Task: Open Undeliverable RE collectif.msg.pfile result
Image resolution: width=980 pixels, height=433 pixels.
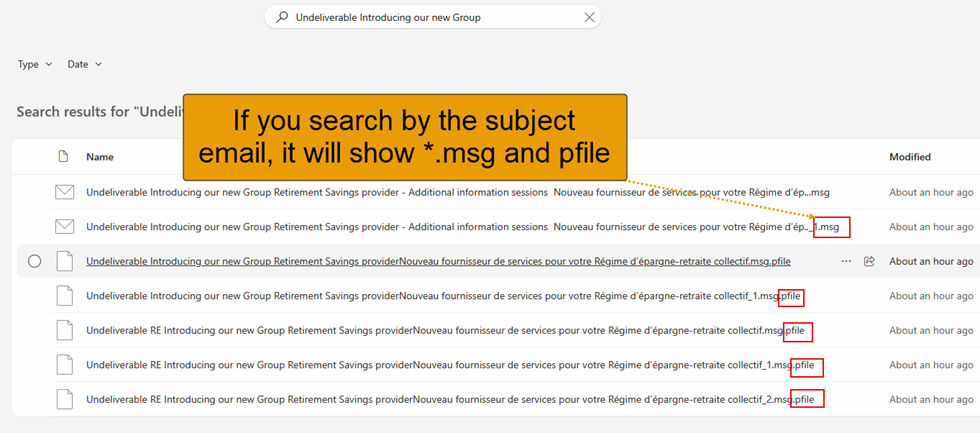Action: coord(449,331)
